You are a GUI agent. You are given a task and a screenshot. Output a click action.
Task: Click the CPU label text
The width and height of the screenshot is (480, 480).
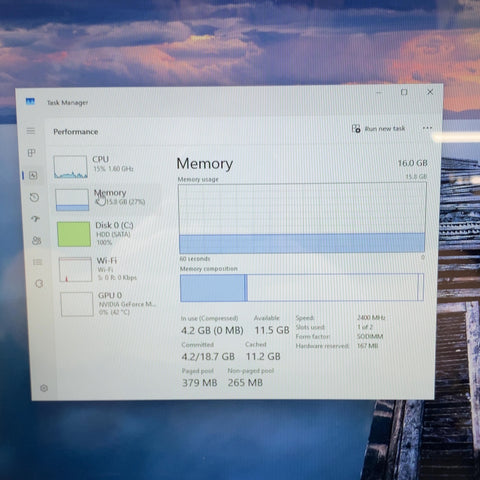pos(101,159)
